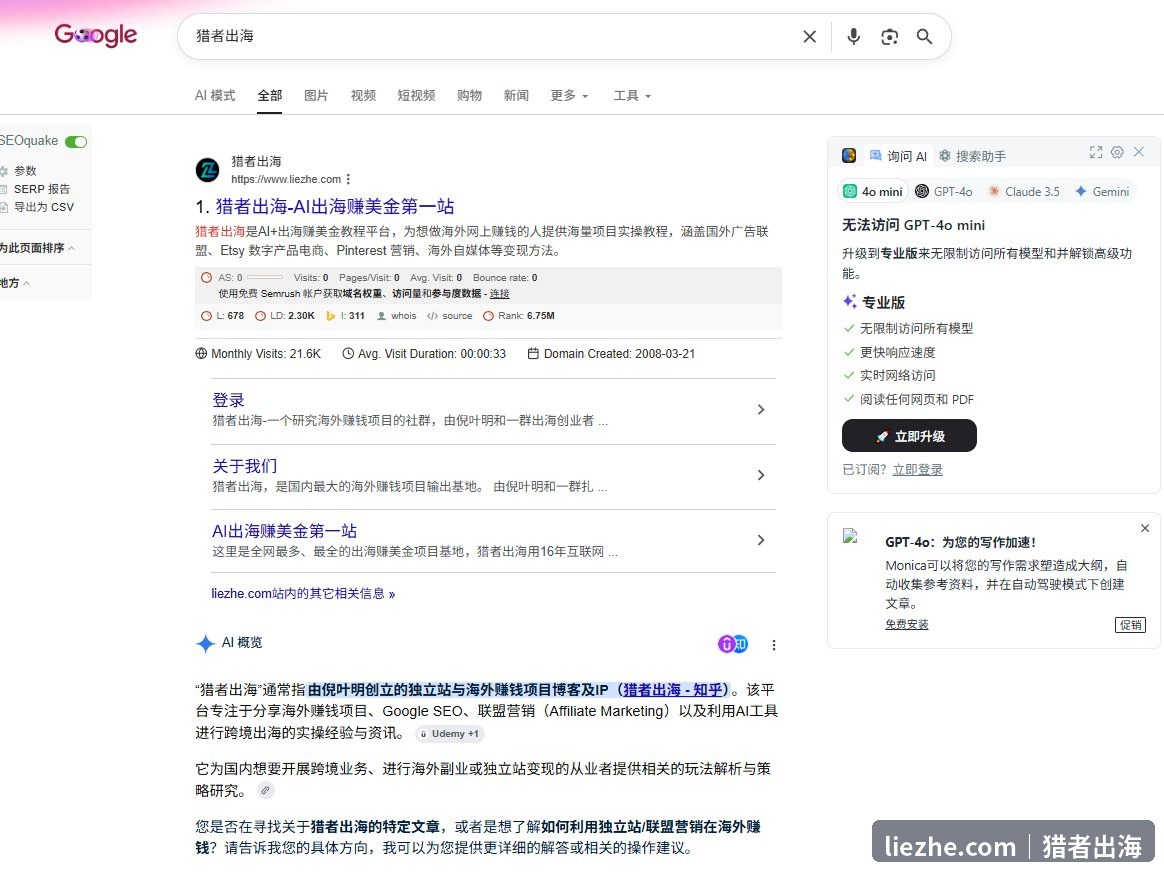Select the Gemini model
1164x876 pixels.
coord(1102,192)
